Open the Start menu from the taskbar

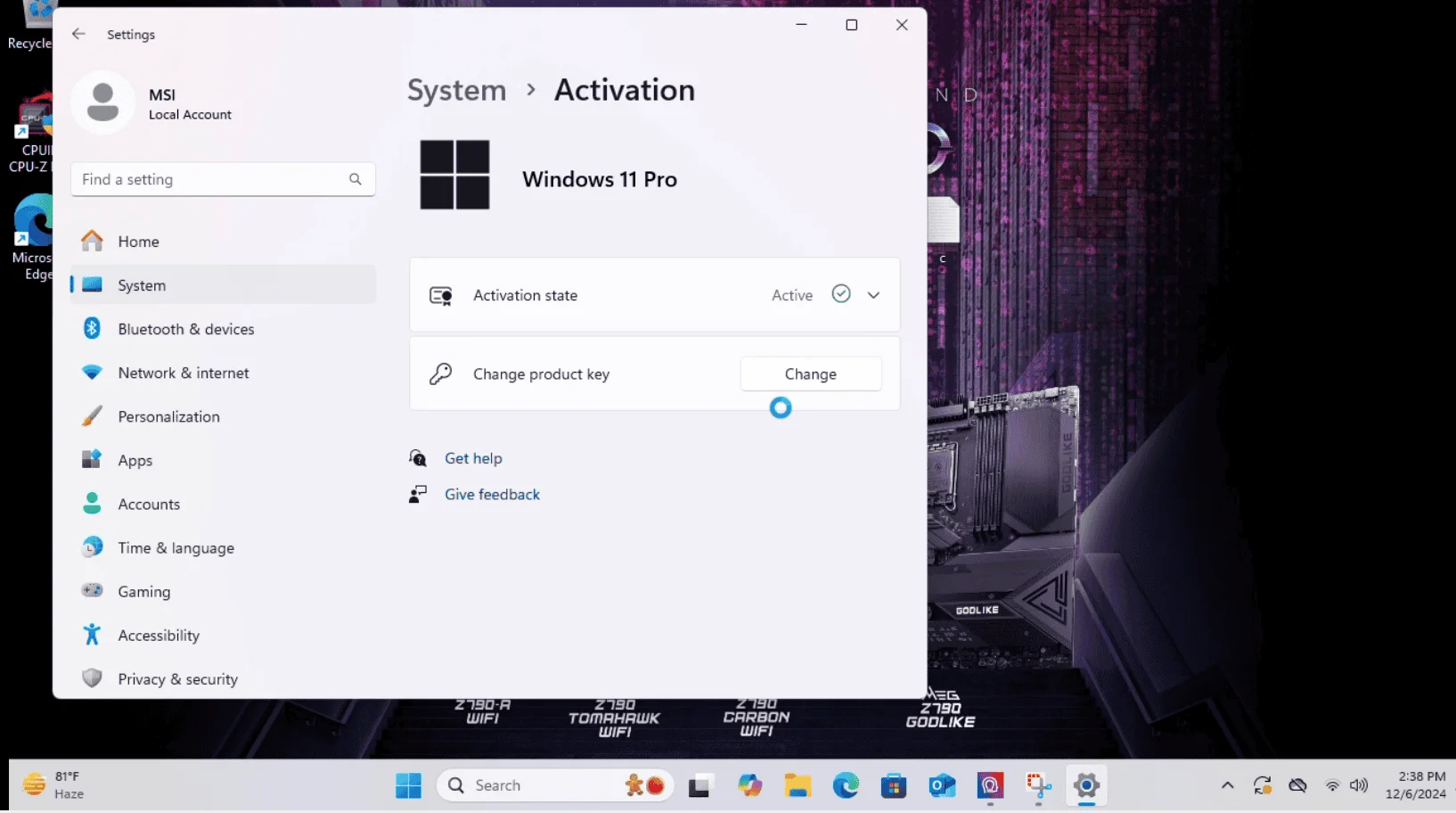click(x=408, y=785)
